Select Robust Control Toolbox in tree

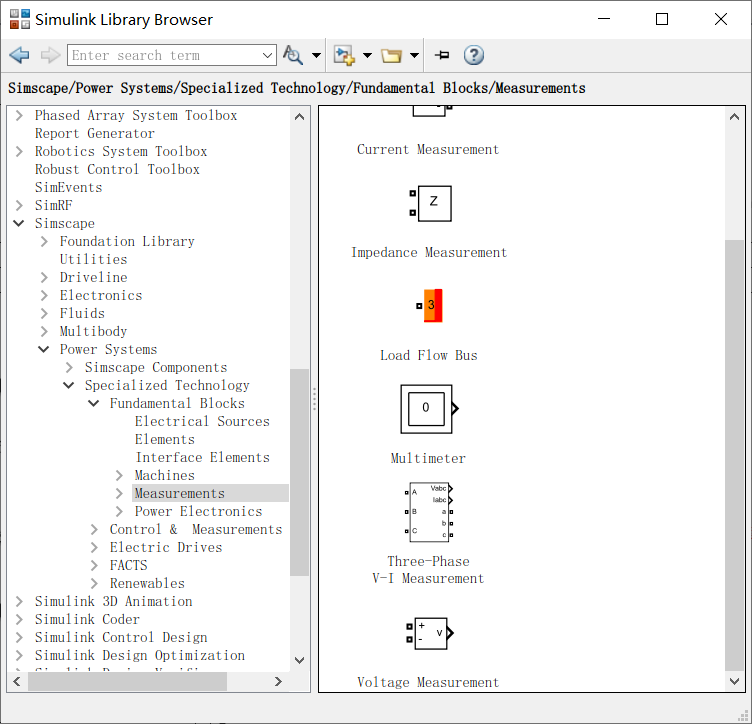tap(117, 170)
